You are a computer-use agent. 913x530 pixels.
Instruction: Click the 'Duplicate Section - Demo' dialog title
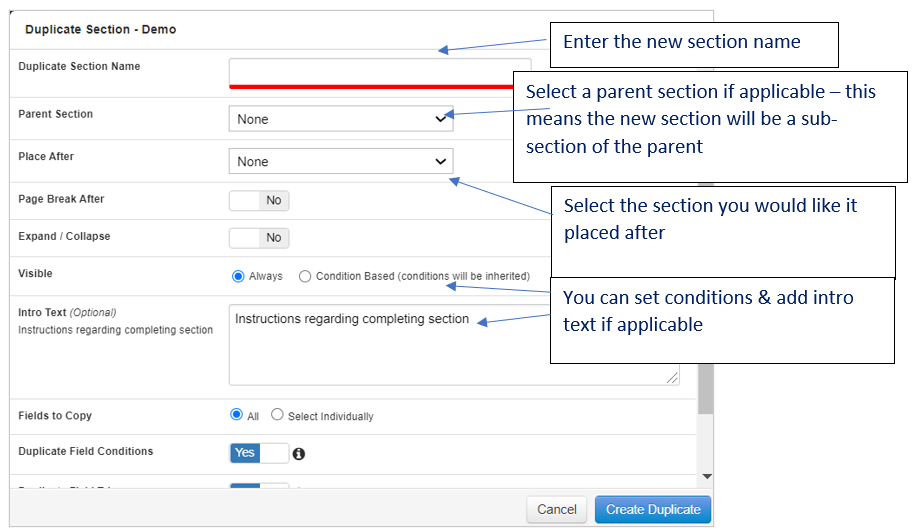(x=100, y=30)
